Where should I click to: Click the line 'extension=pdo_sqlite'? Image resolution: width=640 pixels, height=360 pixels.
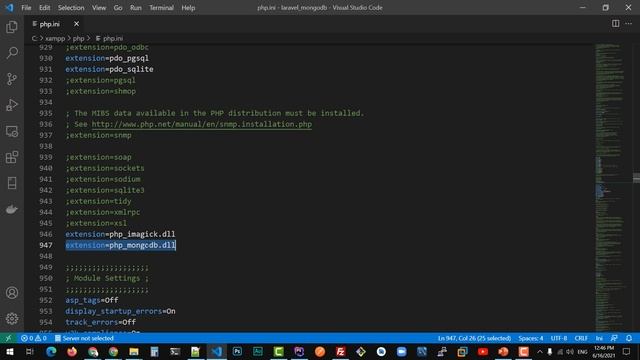click(x=109, y=69)
